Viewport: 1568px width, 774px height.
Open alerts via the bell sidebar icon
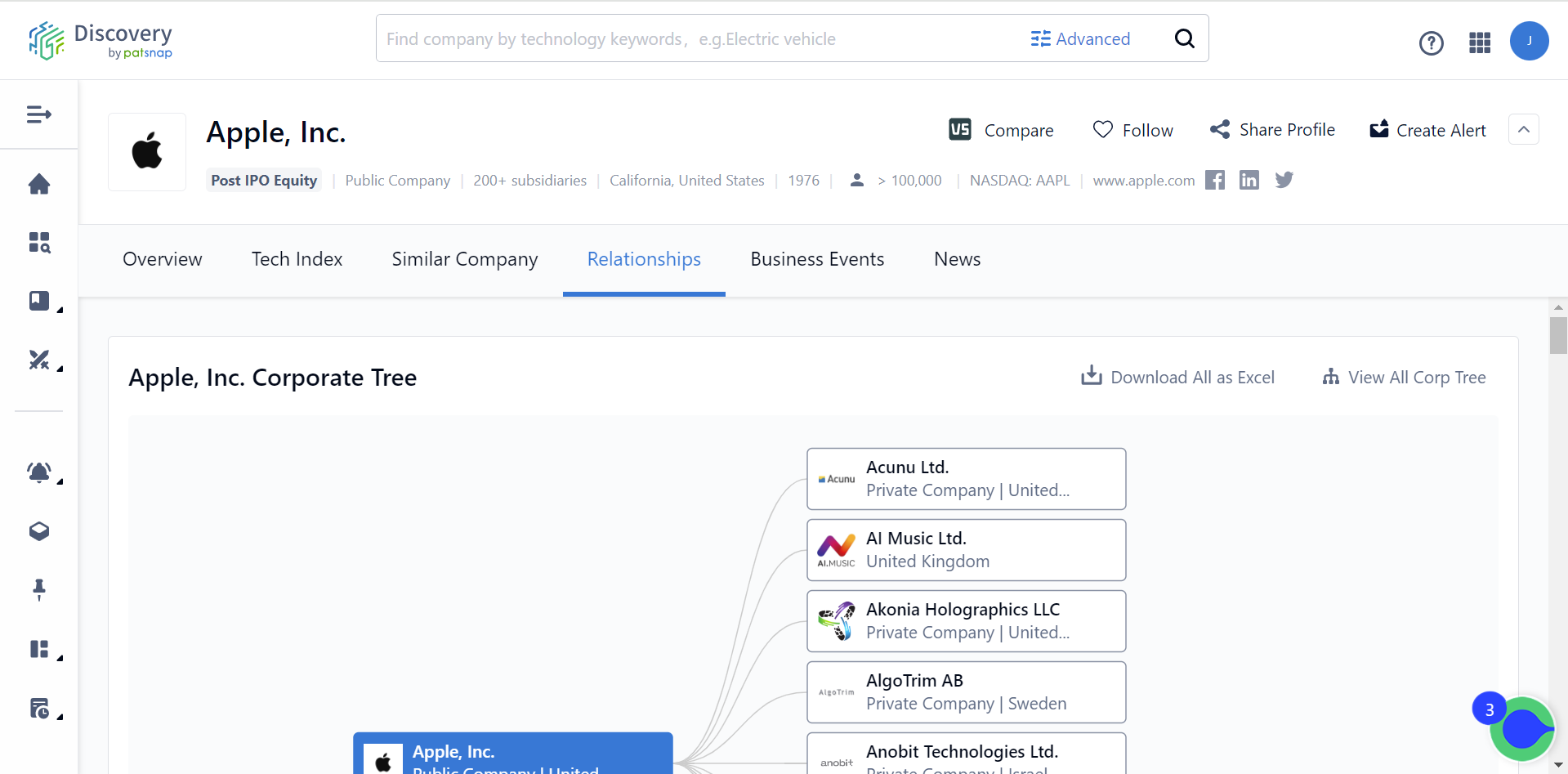point(38,472)
